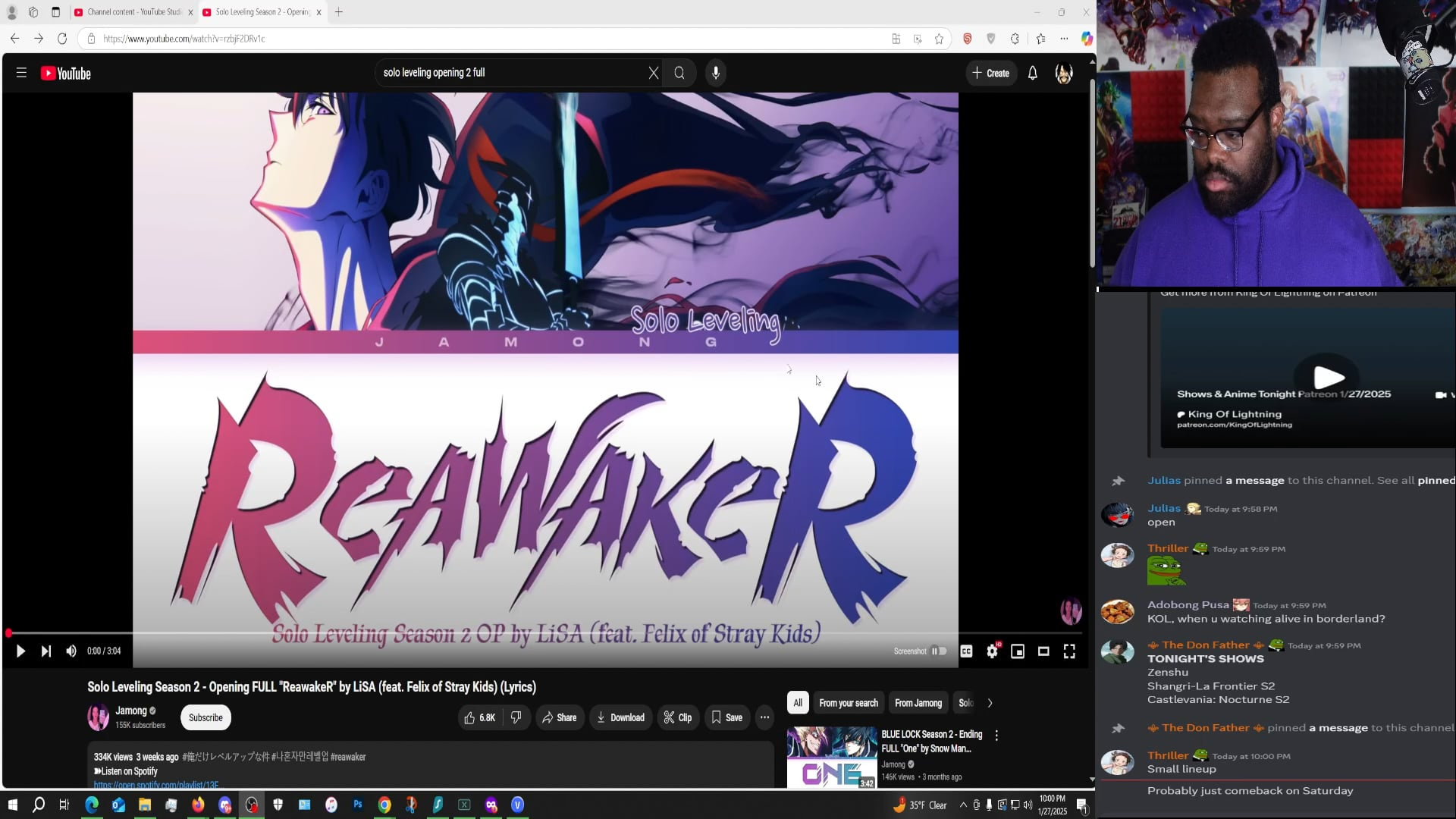Open Windows taskbar search
1456x819 pixels.
39,805
